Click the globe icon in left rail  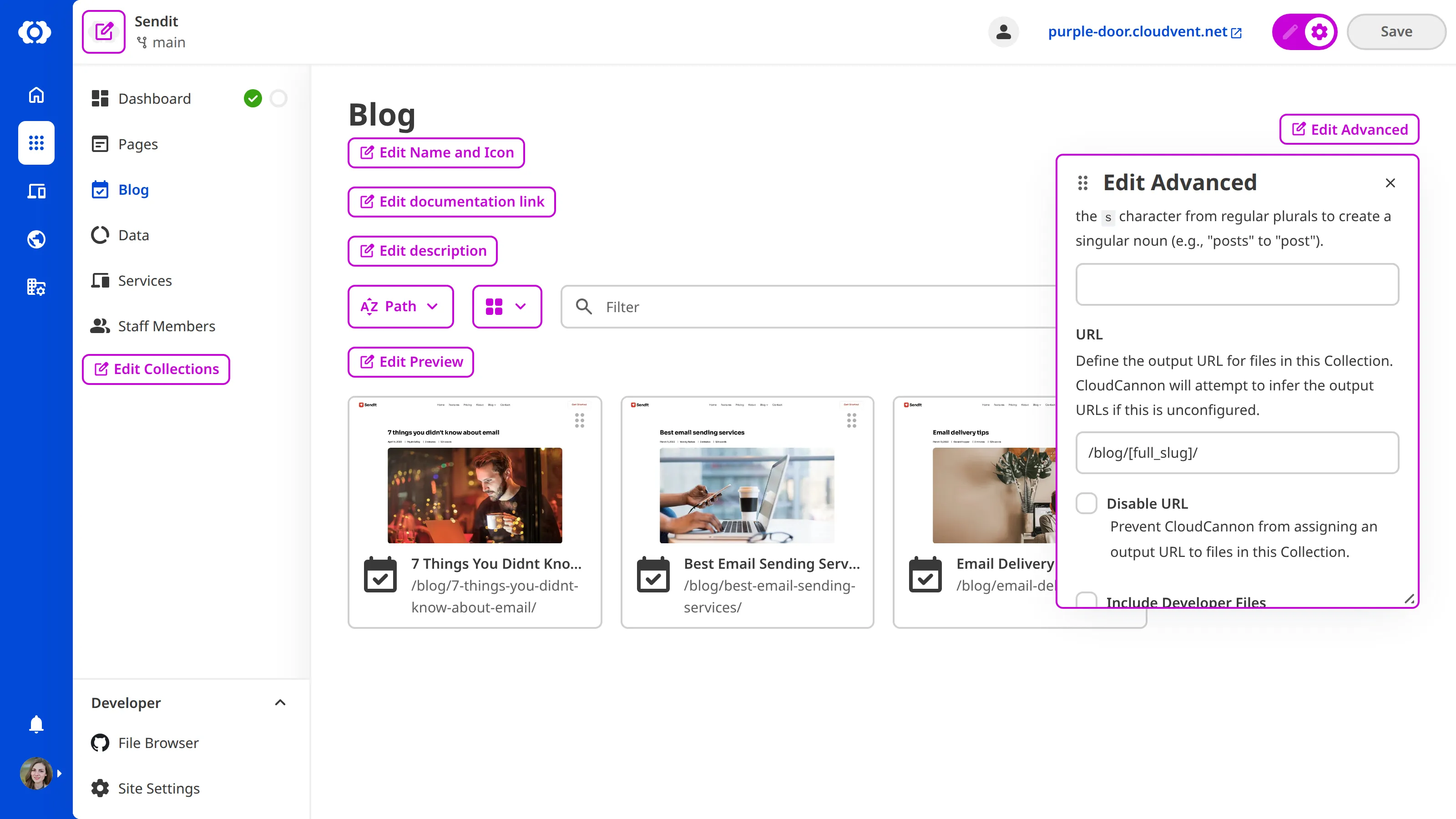[x=36, y=239]
